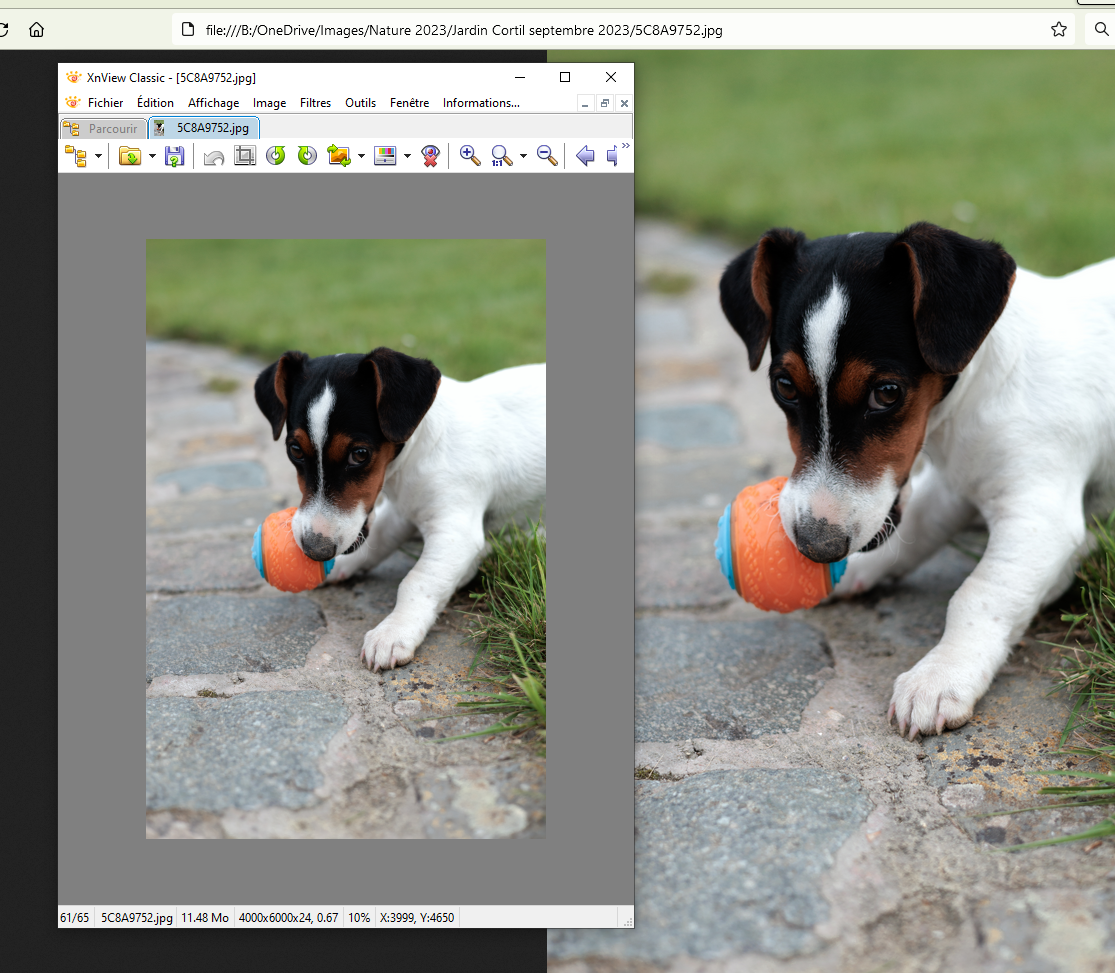Click the red-eye correction icon
This screenshot has width=1115, height=973.
(431, 156)
